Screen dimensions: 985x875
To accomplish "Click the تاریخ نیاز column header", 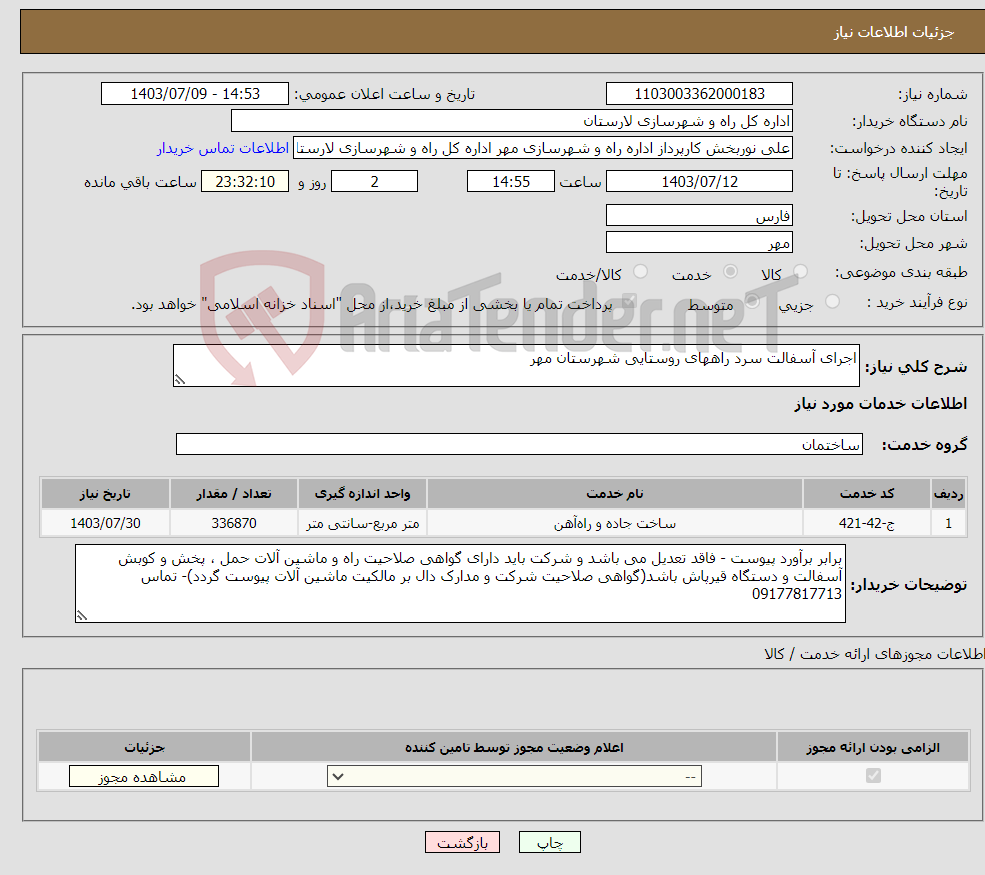I will tap(105, 494).
